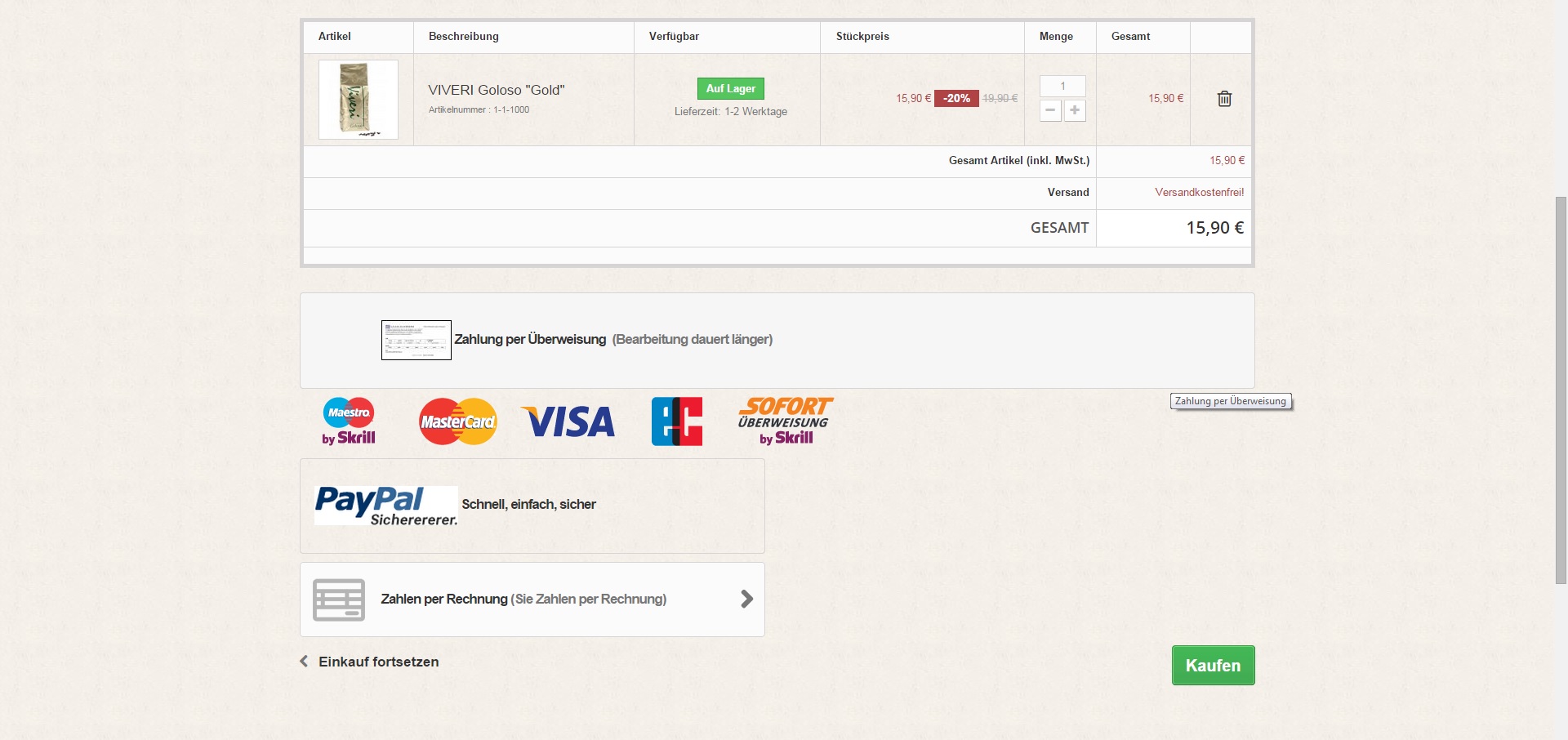Click the quantity input field
1568x740 pixels.
click(1062, 86)
